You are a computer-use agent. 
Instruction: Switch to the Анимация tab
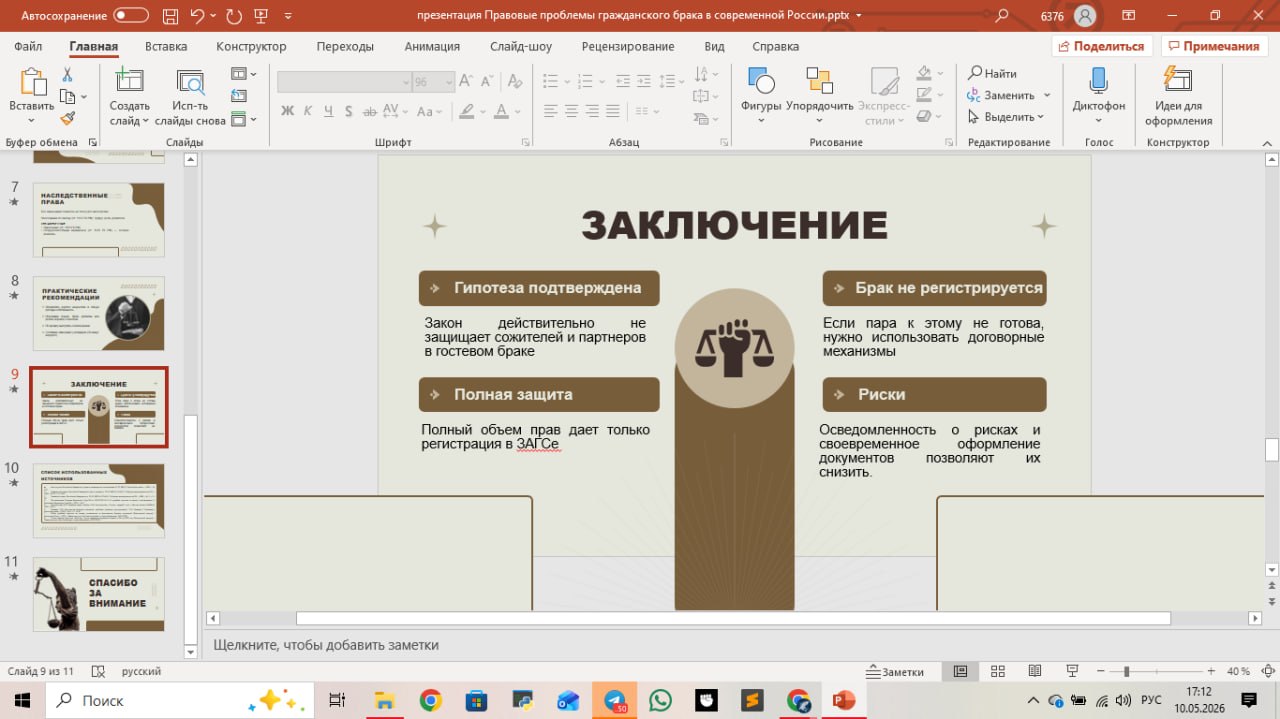pos(432,46)
